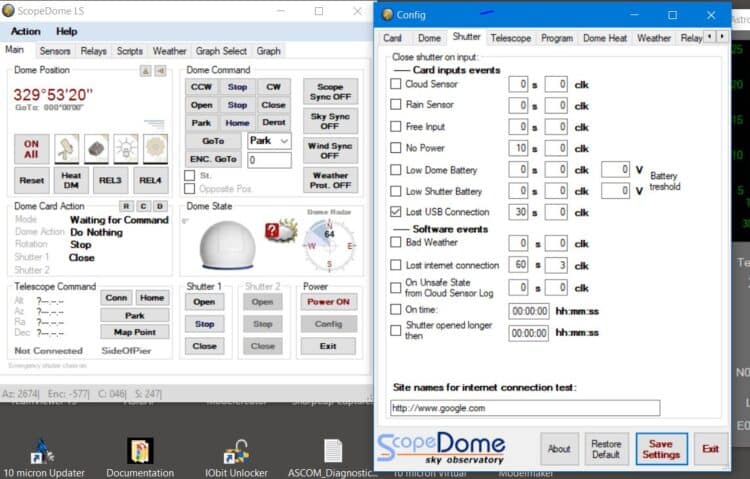Open the Action menu
The image size is (750, 479).
[x=26, y=31]
